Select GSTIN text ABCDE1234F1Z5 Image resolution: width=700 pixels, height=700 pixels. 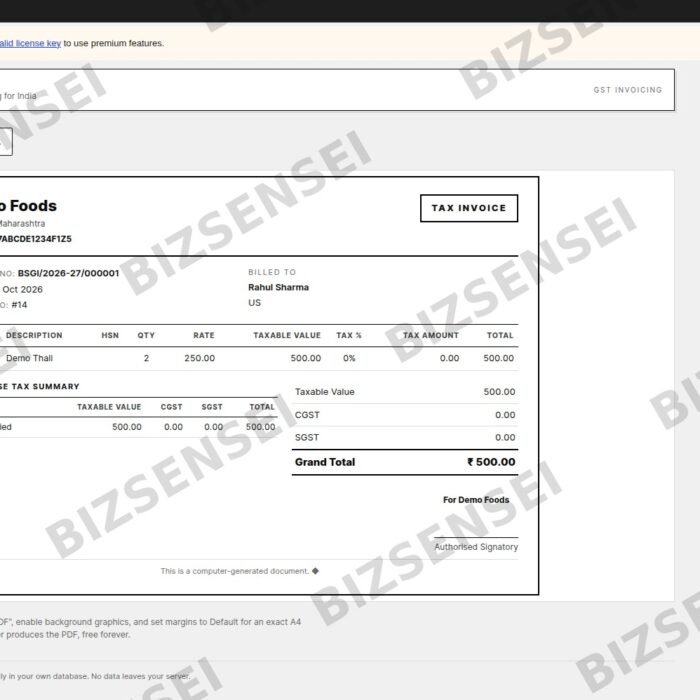36,239
